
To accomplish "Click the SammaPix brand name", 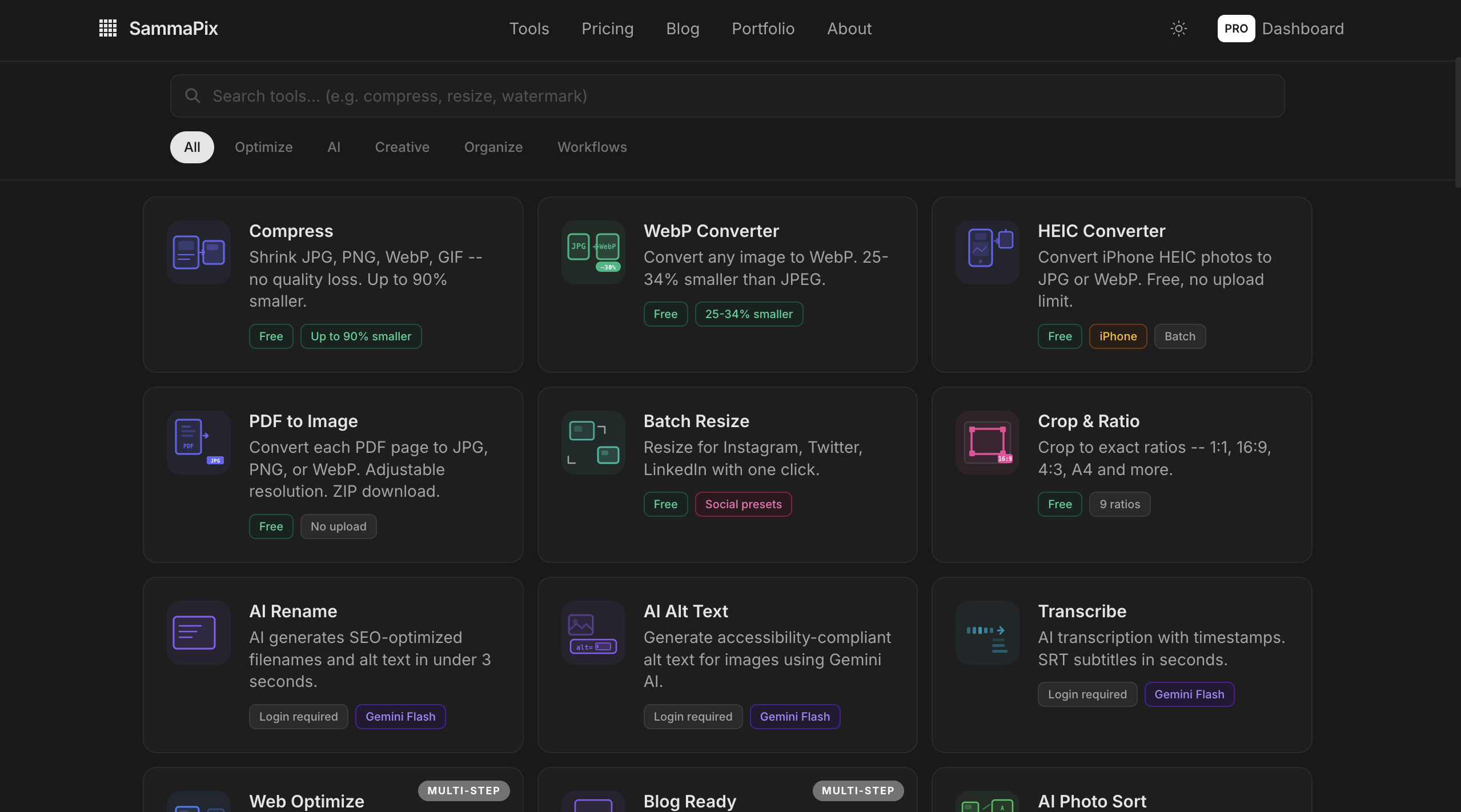I will (x=174, y=29).
